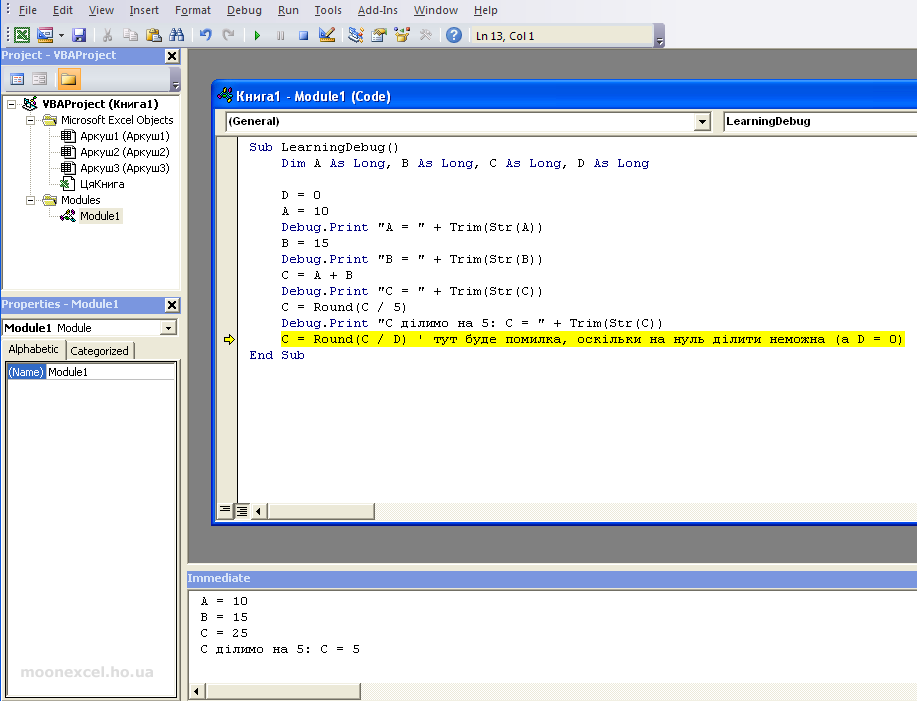Click the blue Help question mark icon
Screen dimensions: 917x701
454,35
